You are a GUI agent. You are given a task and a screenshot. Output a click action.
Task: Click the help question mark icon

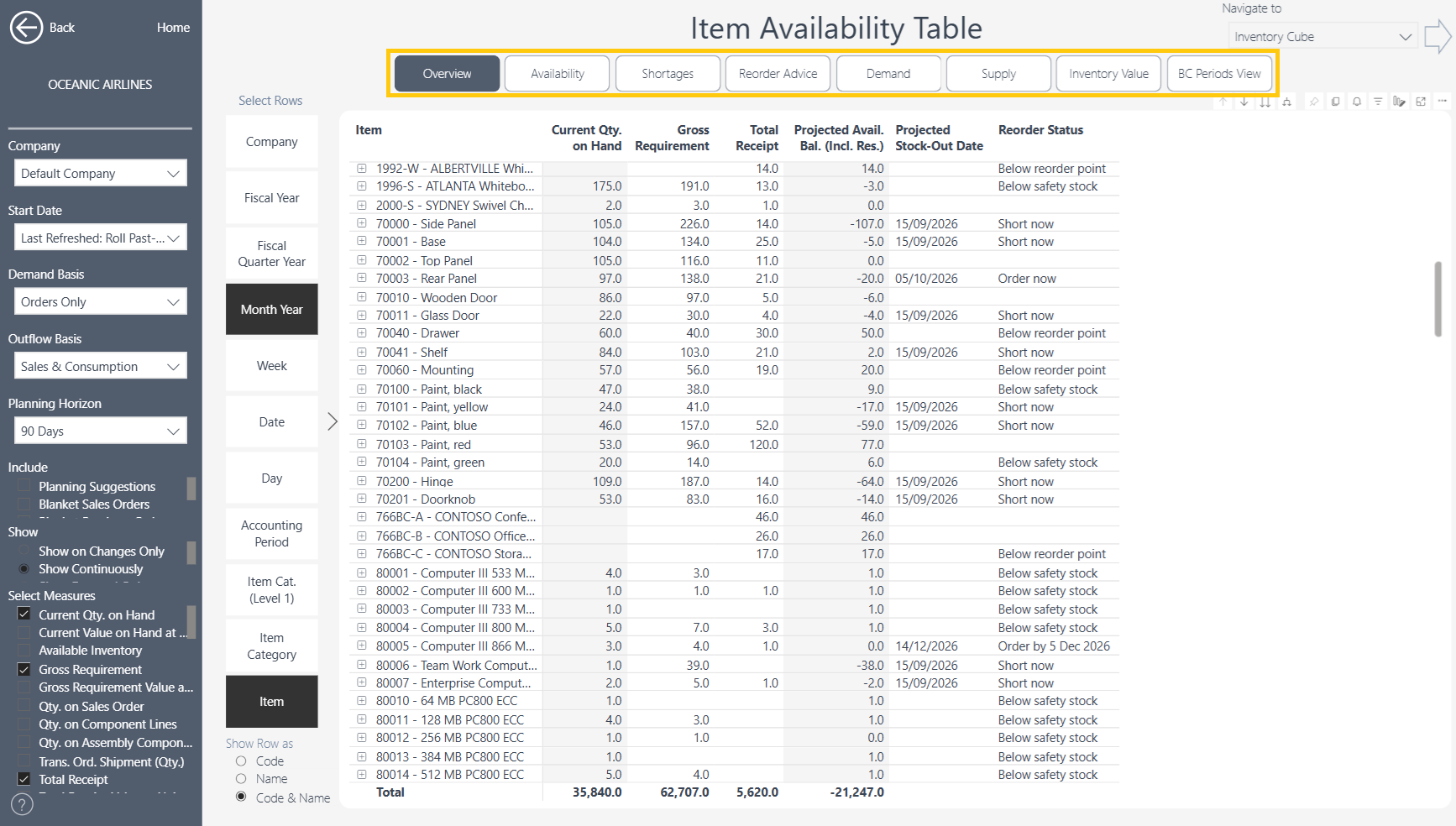(x=22, y=804)
